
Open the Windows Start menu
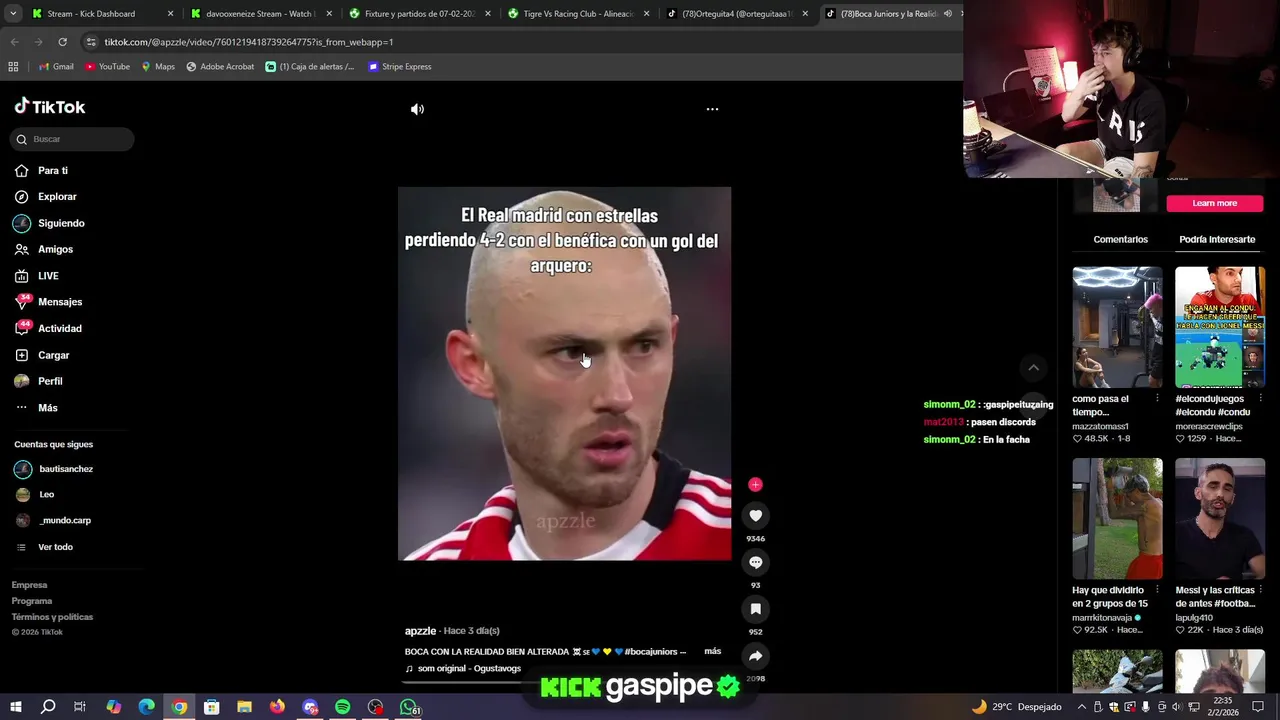[16, 707]
